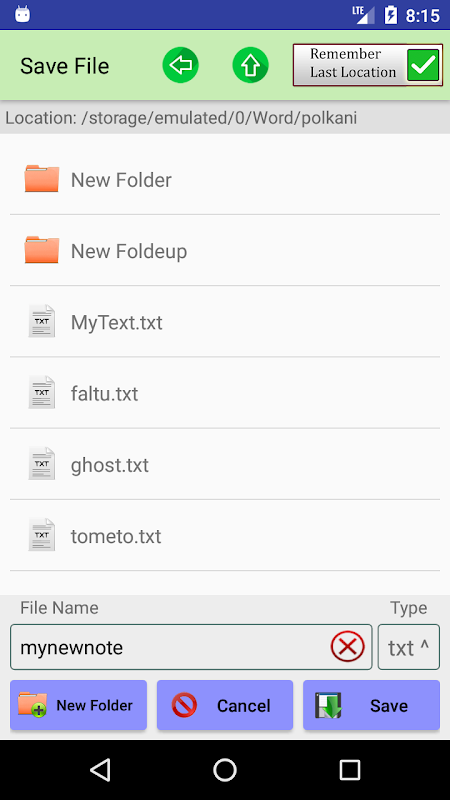Open the txt file type dropdown

click(x=409, y=647)
